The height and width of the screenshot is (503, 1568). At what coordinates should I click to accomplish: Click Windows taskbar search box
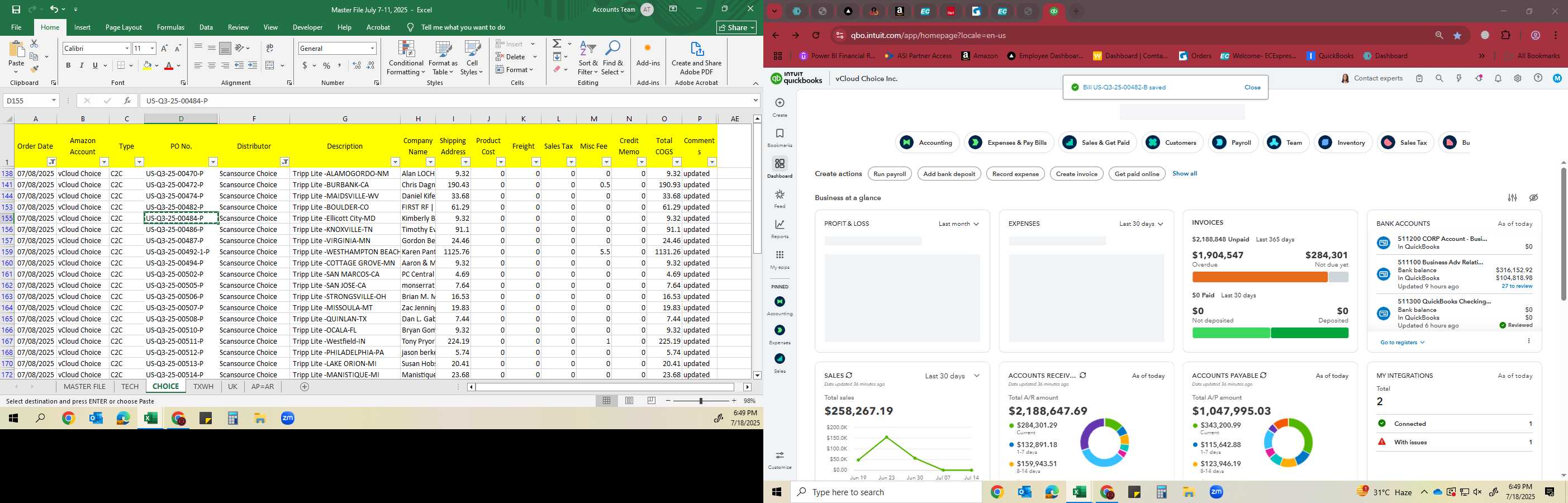[x=886, y=492]
